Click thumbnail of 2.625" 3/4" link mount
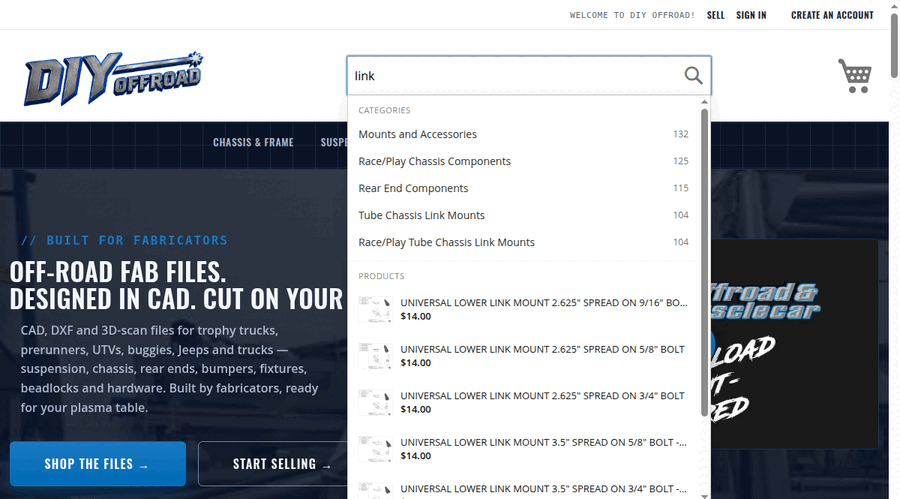This screenshot has height=499, width=900. [375, 403]
